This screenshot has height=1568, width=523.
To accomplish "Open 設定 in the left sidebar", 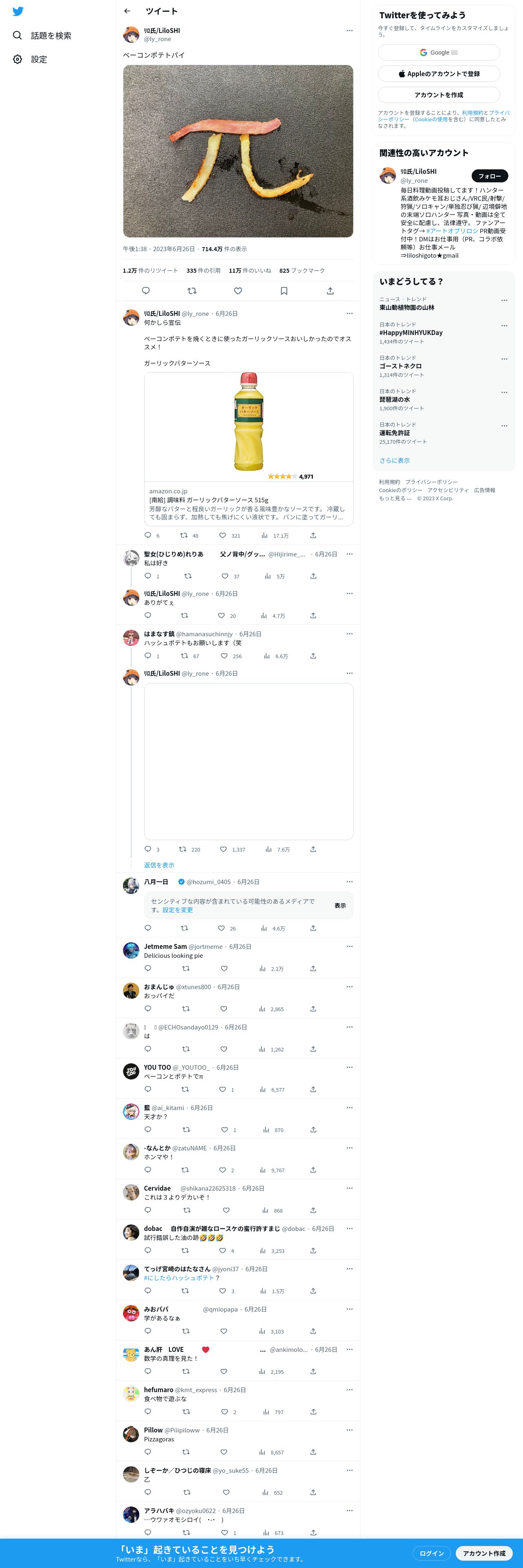I will click(31, 59).
